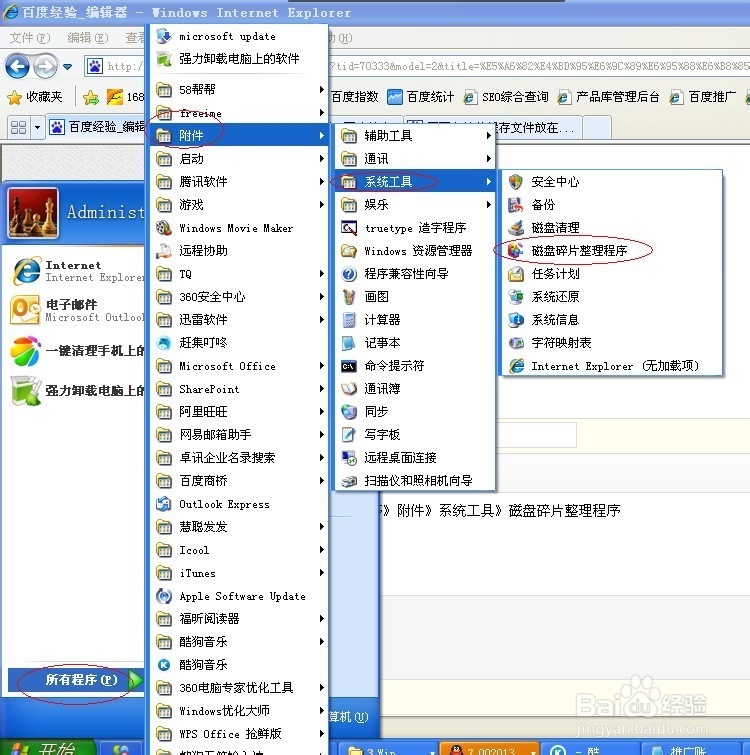
Task: Open 收藏夹 (Favorites) in IE
Action: tap(35, 97)
